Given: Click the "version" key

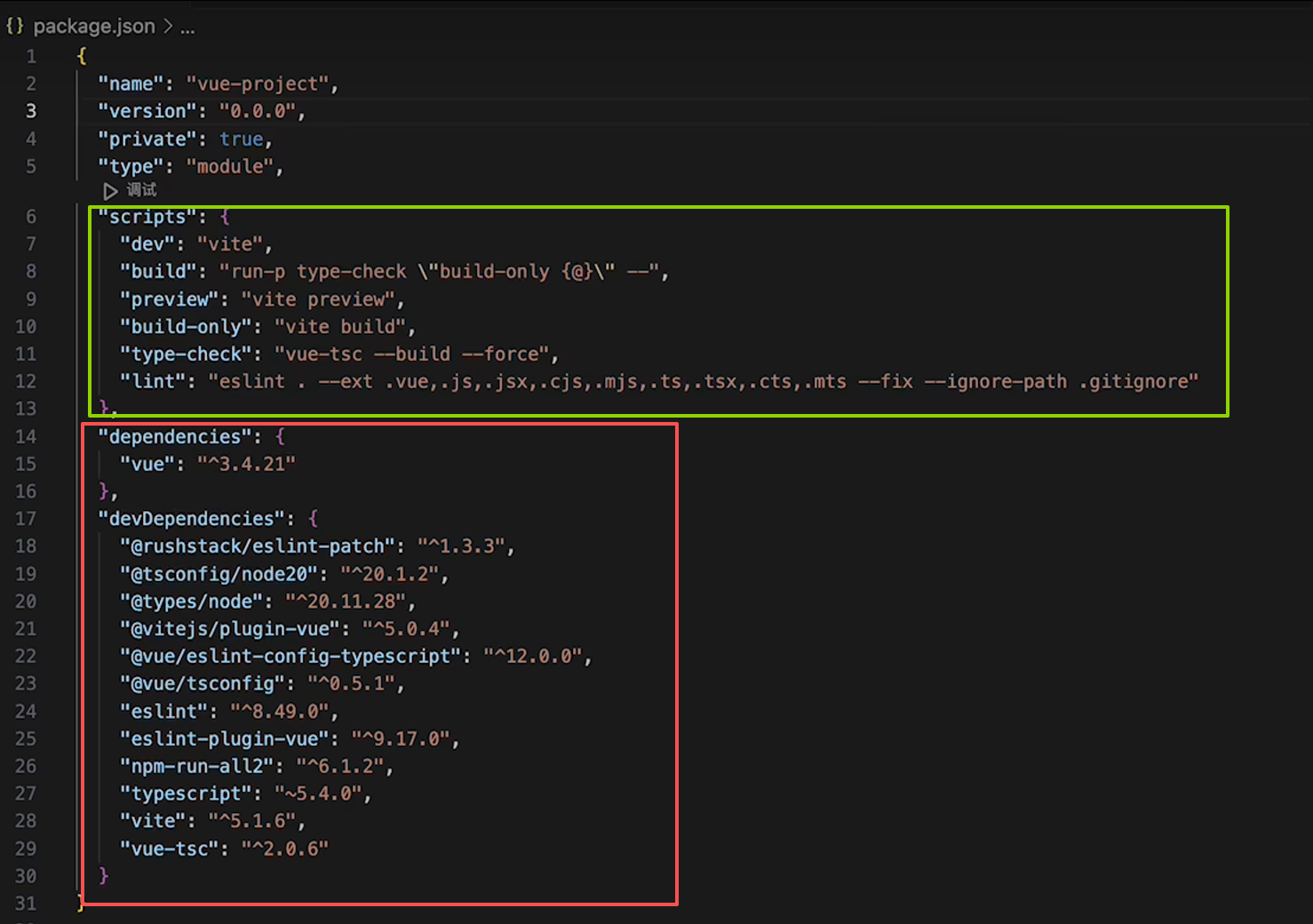Looking at the screenshot, I should pyautogui.click(x=147, y=111).
